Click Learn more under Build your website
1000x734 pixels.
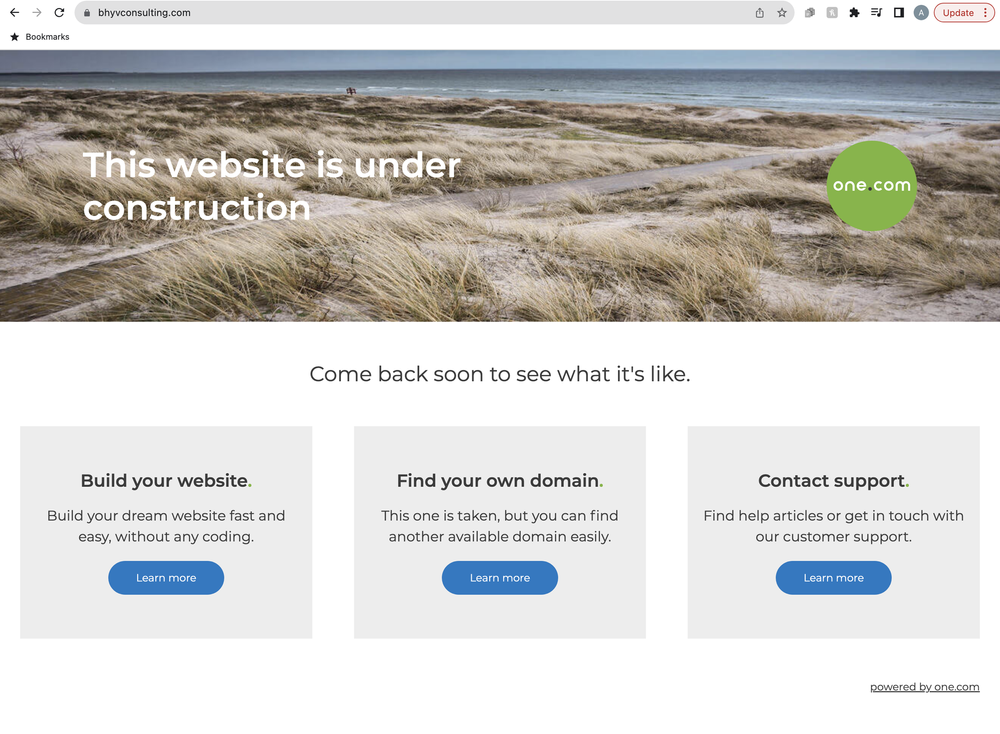[166, 578]
